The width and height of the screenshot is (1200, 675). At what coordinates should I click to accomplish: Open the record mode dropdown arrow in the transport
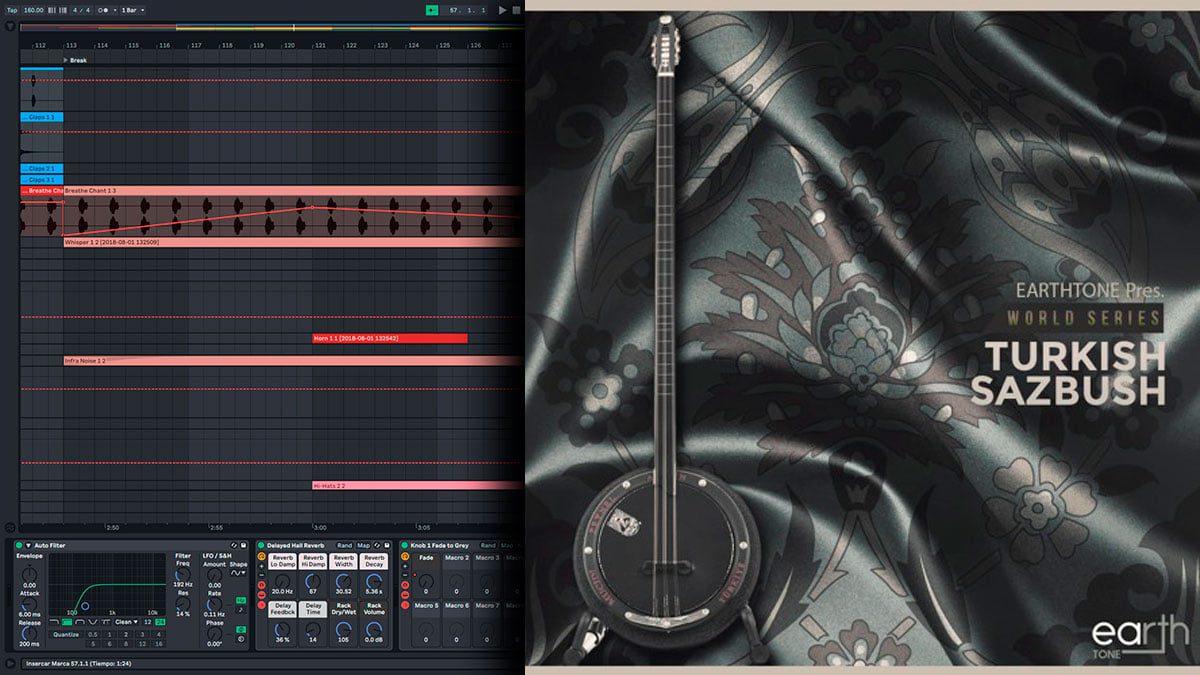coord(115,10)
